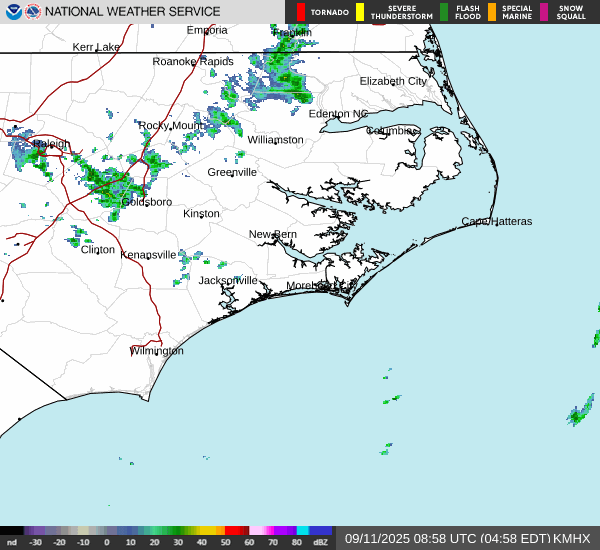600x550 pixels.
Task: Click the NATIONAL WEATHER SERVICE title text
Action: pyautogui.click(x=132, y=12)
